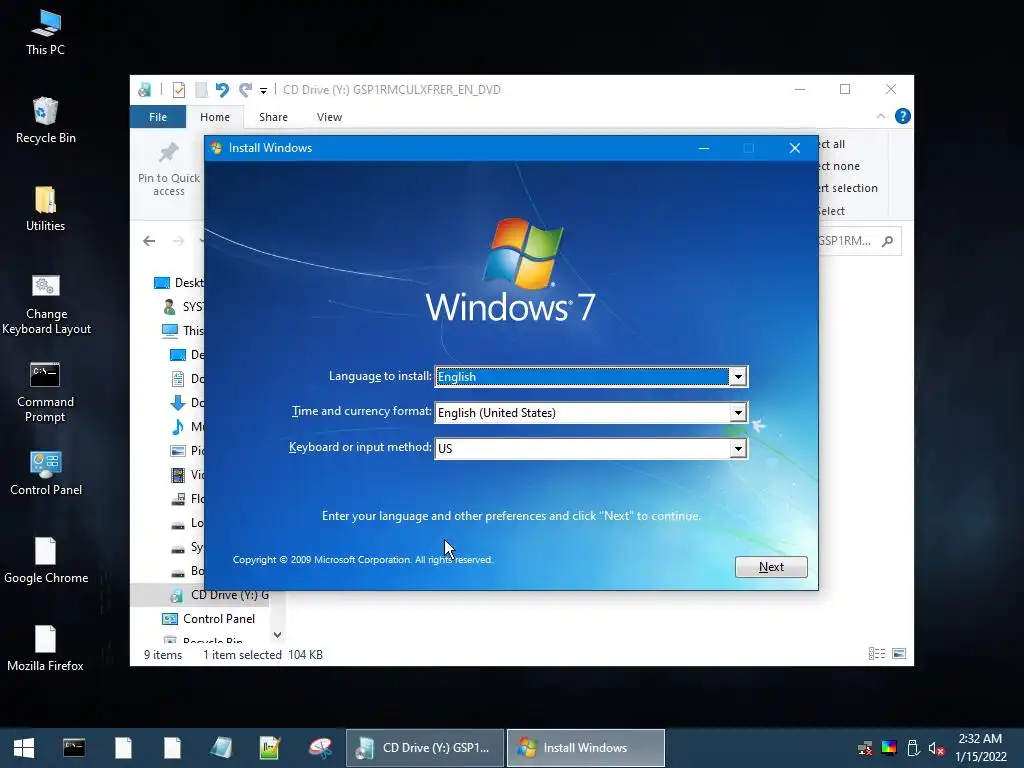Click Next in Install Windows

point(771,567)
